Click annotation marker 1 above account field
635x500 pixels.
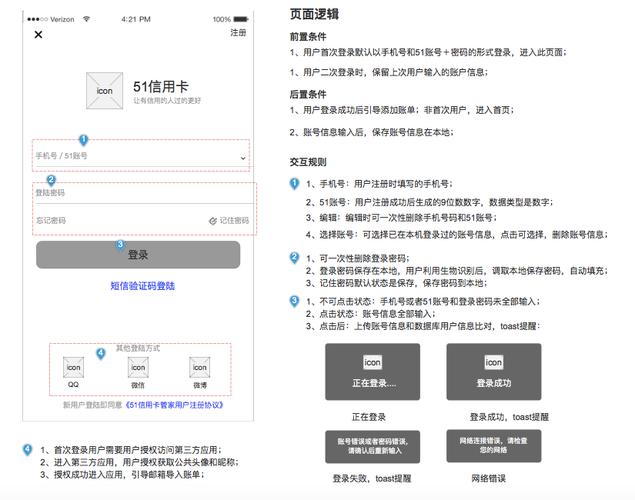(83, 140)
